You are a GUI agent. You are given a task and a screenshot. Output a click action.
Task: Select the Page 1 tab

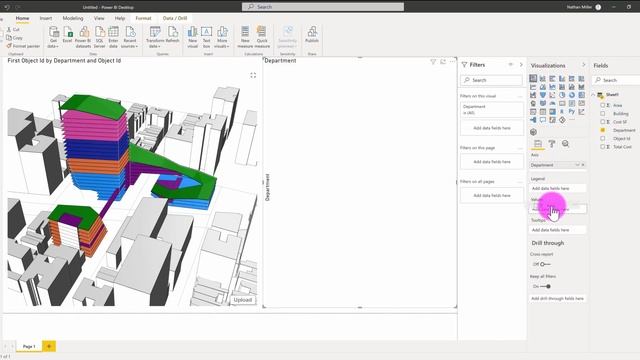pos(29,346)
